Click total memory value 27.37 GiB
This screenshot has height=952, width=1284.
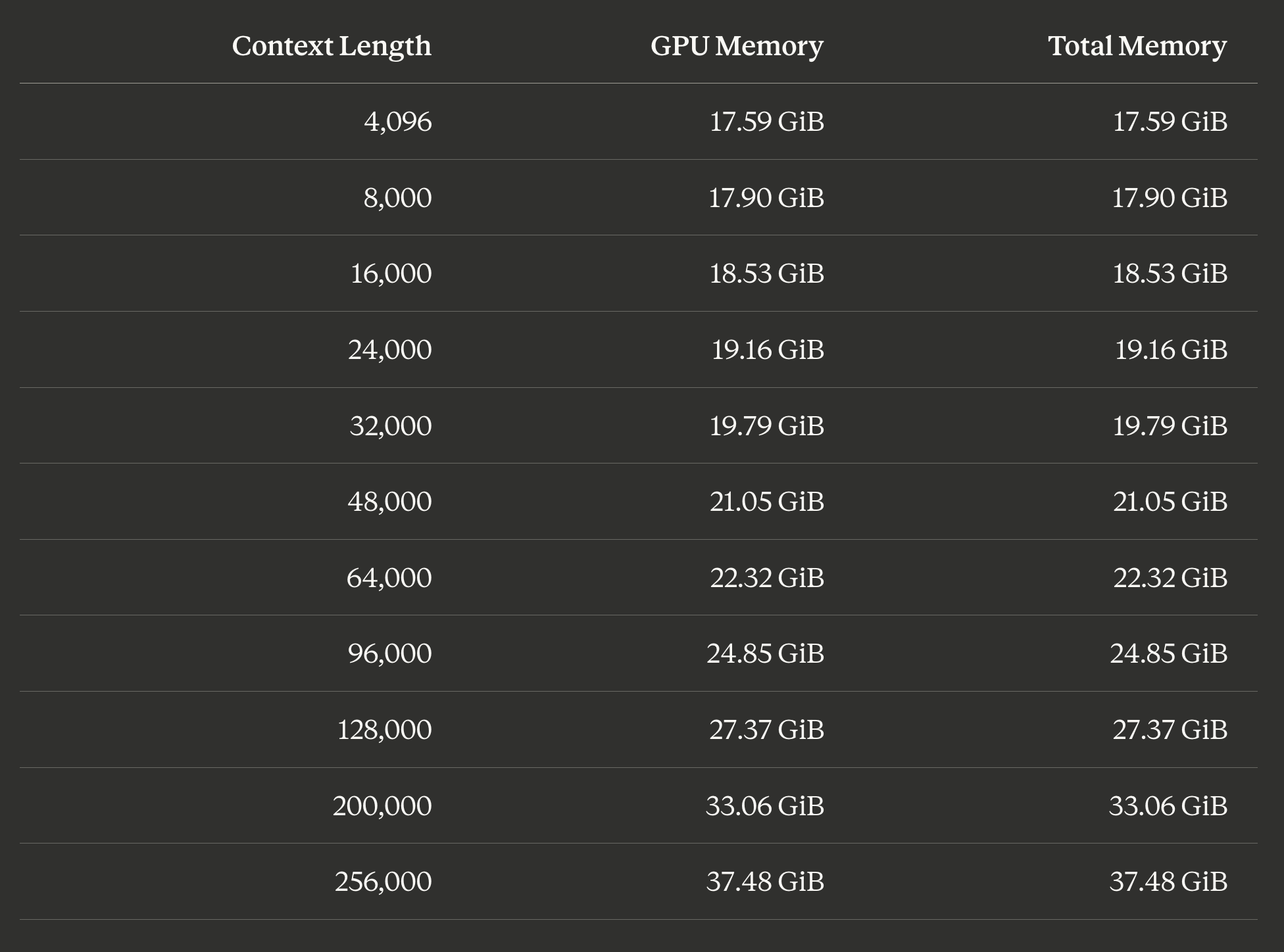(x=1170, y=730)
